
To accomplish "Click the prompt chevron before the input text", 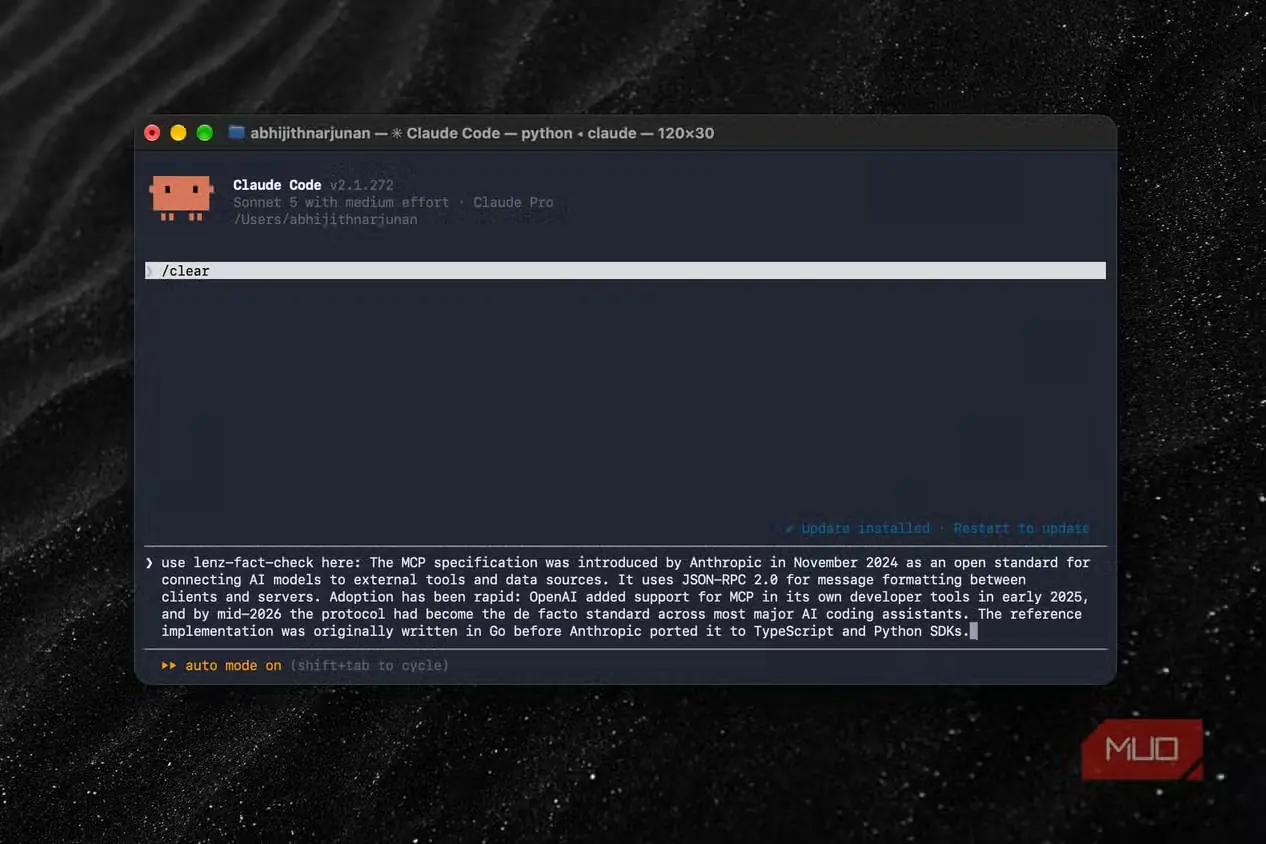I will pos(149,563).
